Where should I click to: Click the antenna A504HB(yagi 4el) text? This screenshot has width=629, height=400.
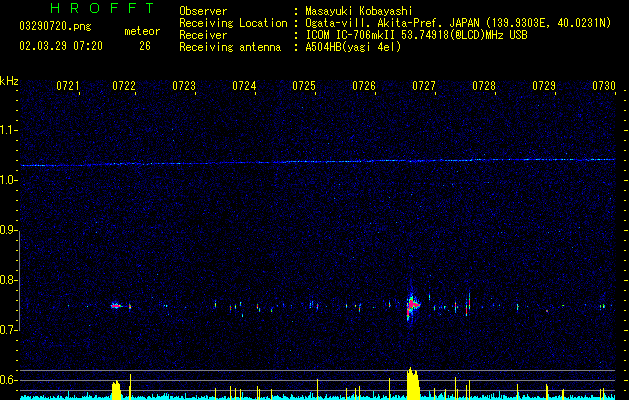(x=353, y=47)
